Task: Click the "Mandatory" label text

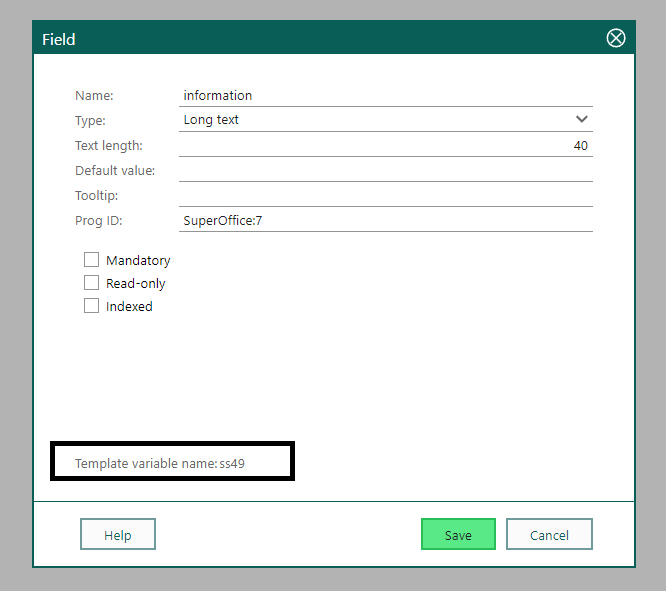Action: click(x=138, y=260)
